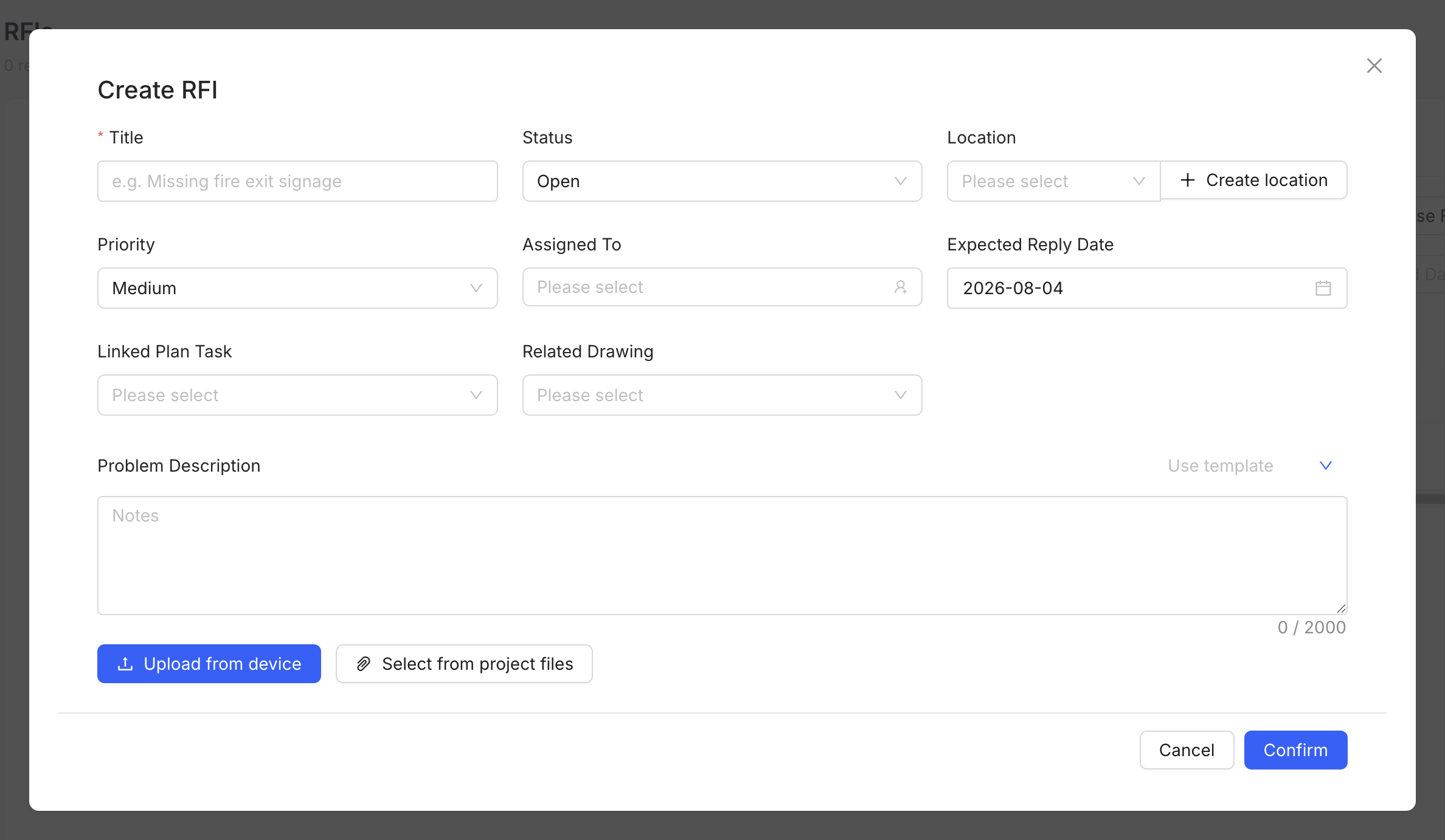This screenshot has height=840, width=1445.
Task: Confirm the new RFI
Action: click(x=1295, y=750)
